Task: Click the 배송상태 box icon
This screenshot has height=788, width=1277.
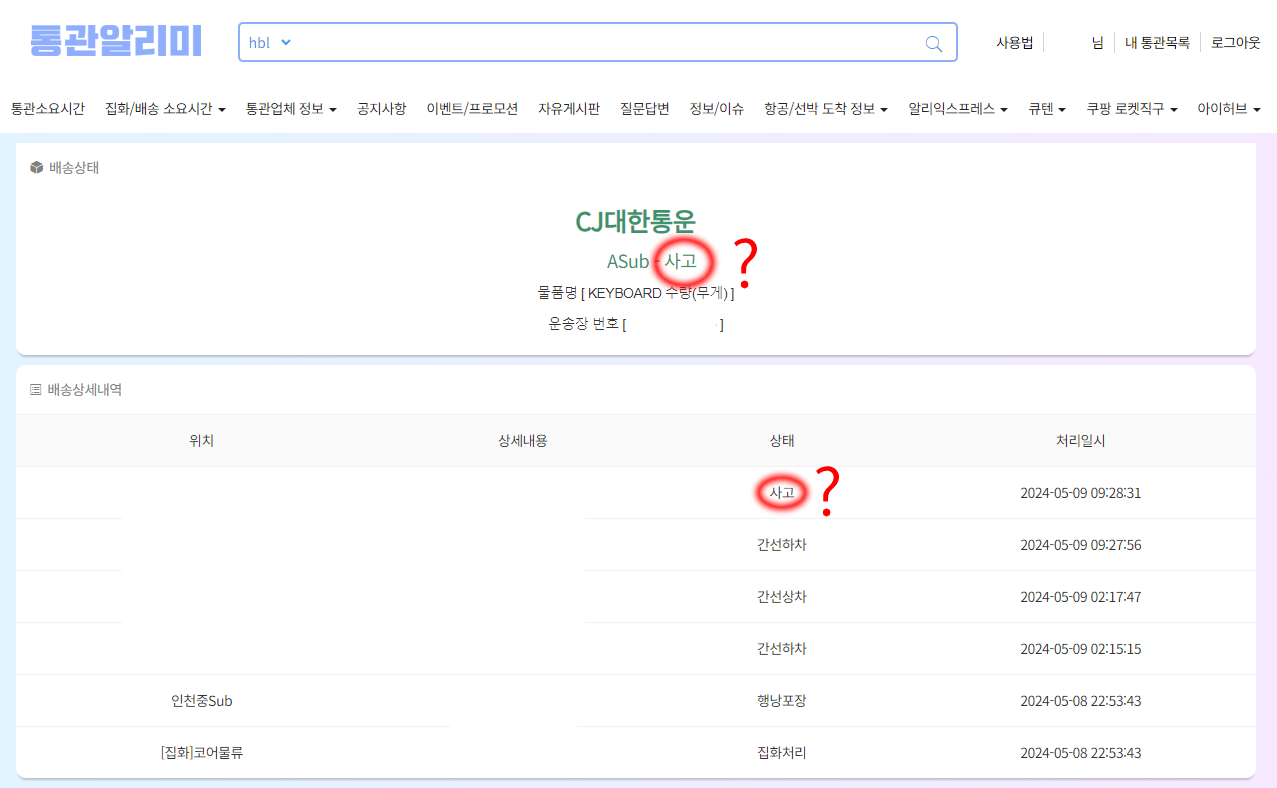Action: (37, 167)
